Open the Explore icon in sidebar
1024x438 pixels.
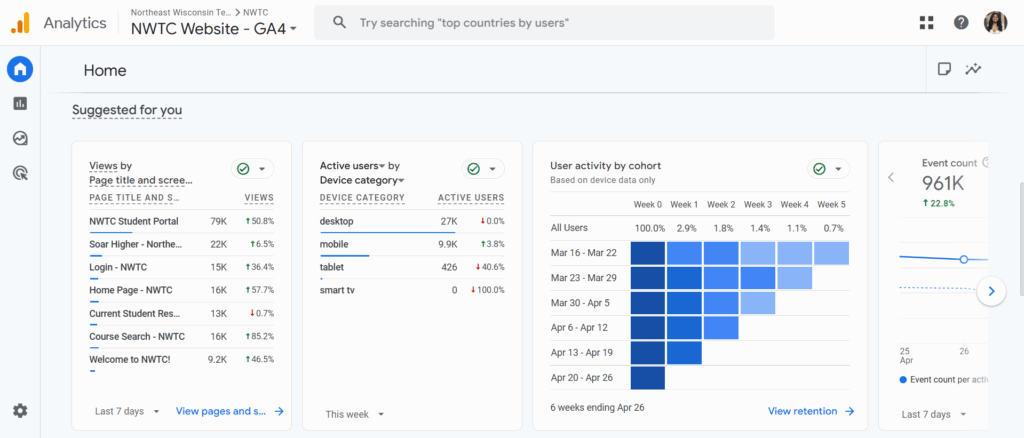click(x=20, y=138)
